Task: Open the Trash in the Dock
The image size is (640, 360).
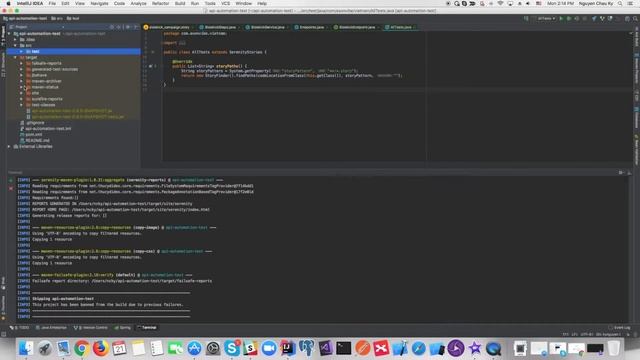Action: coord(613,348)
